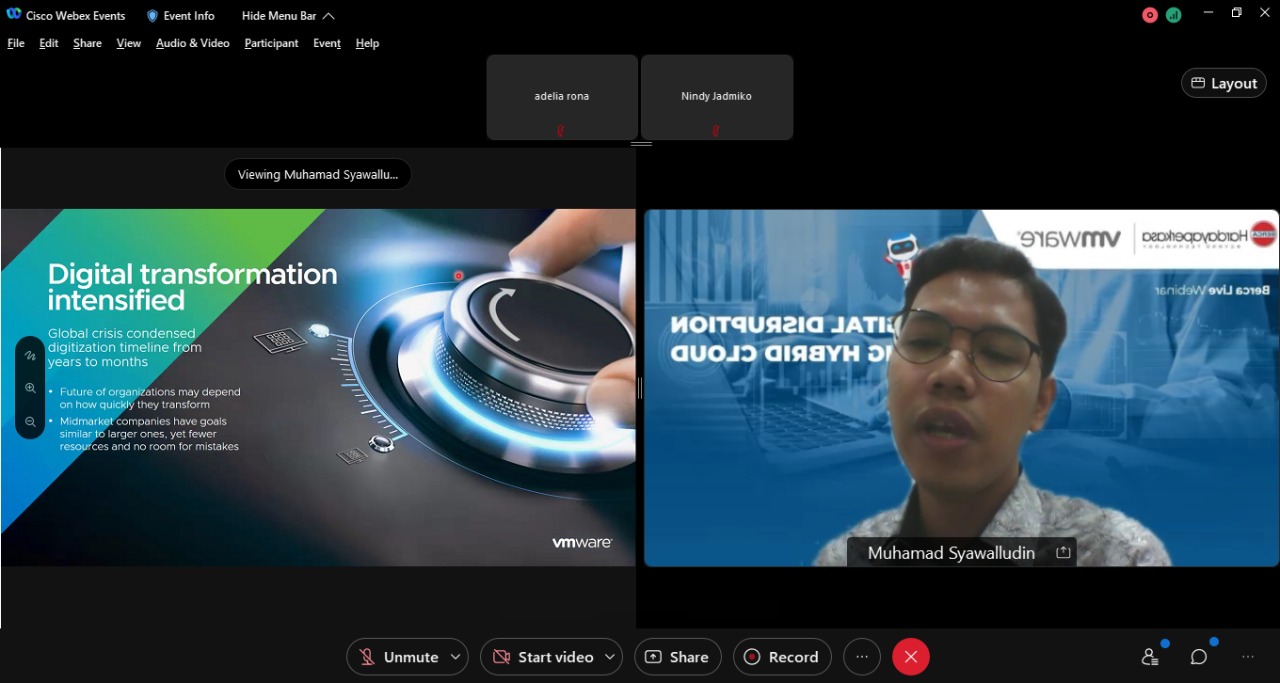
Task: Open more panel options at bottom right
Action: point(1248,657)
